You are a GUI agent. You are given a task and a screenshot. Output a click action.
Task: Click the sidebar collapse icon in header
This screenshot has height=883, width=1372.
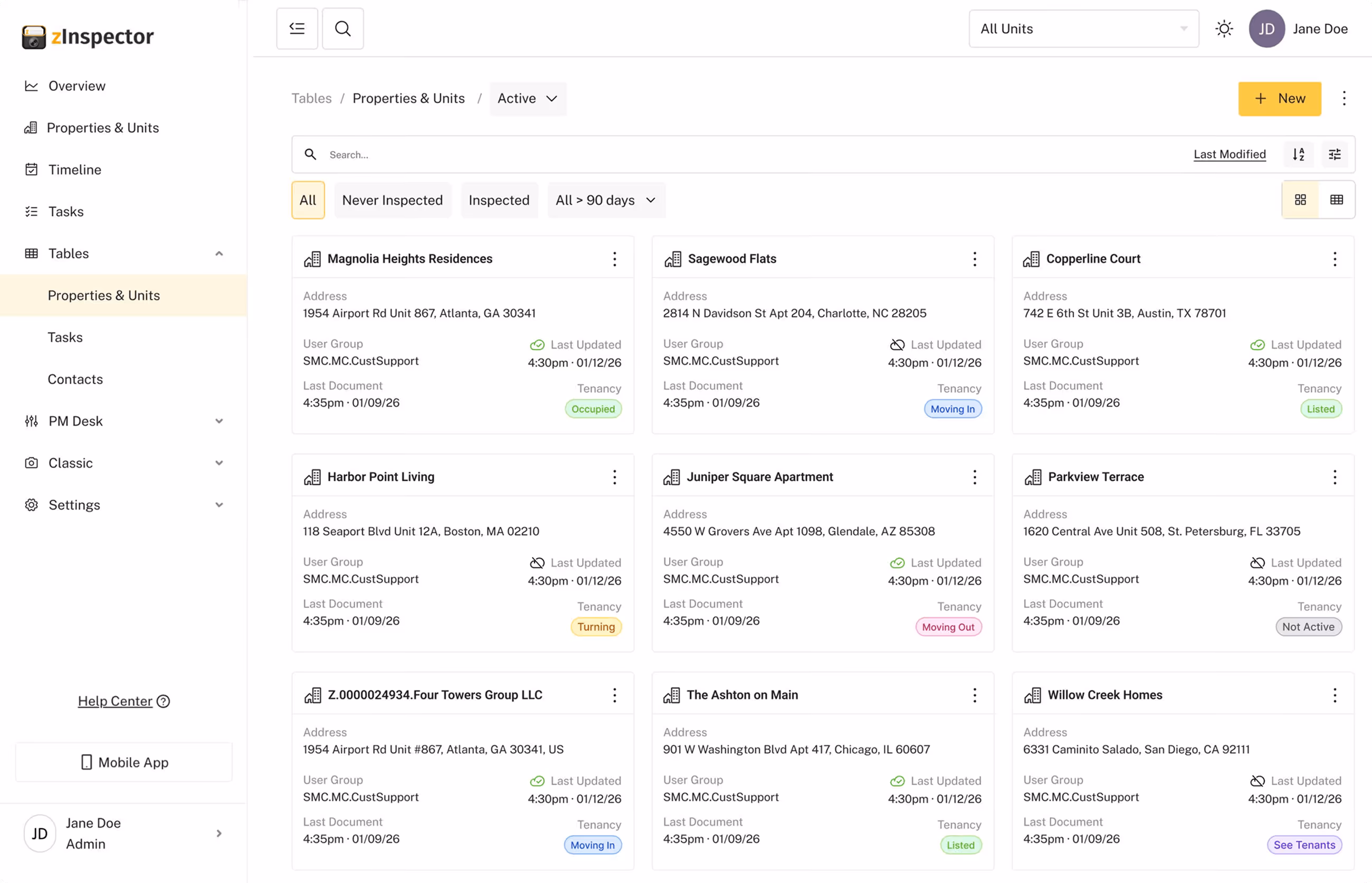point(297,28)
